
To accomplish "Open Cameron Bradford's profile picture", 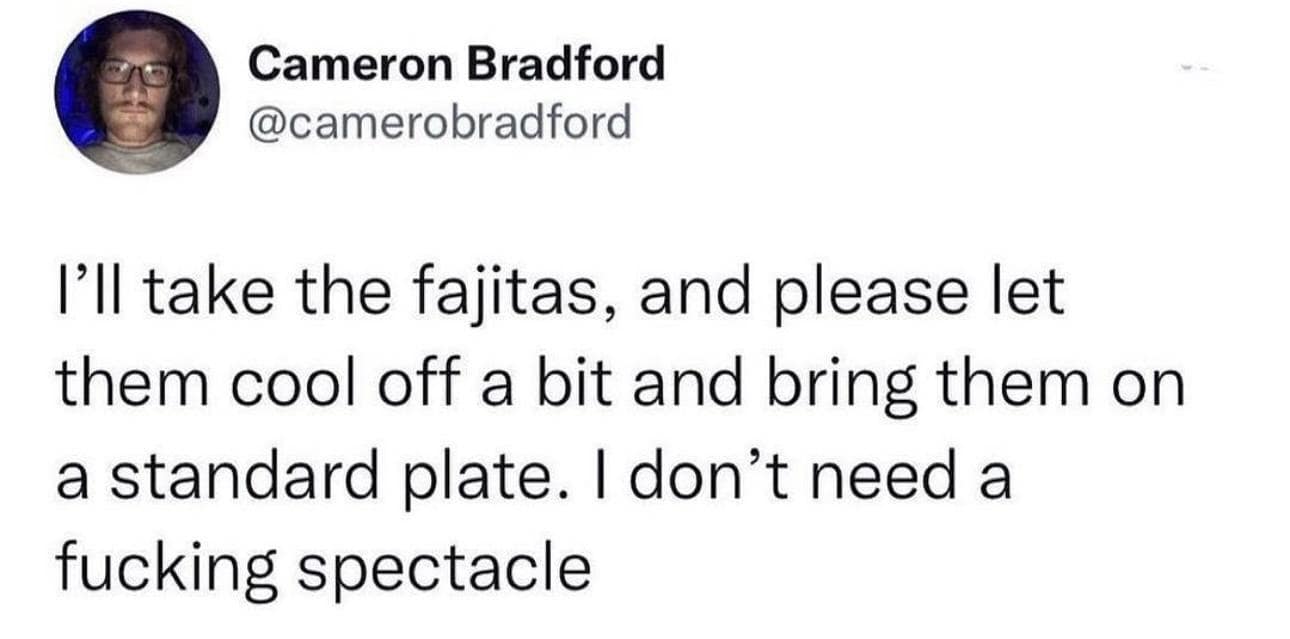I will pos(137,92).
